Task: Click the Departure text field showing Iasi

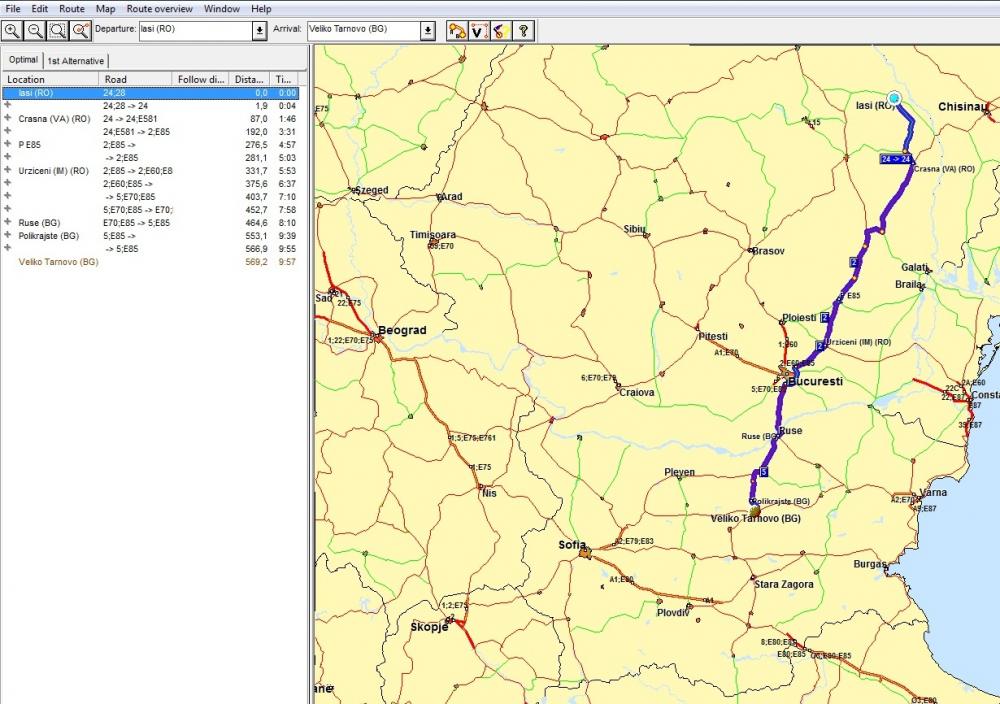Action: (194, 30)
